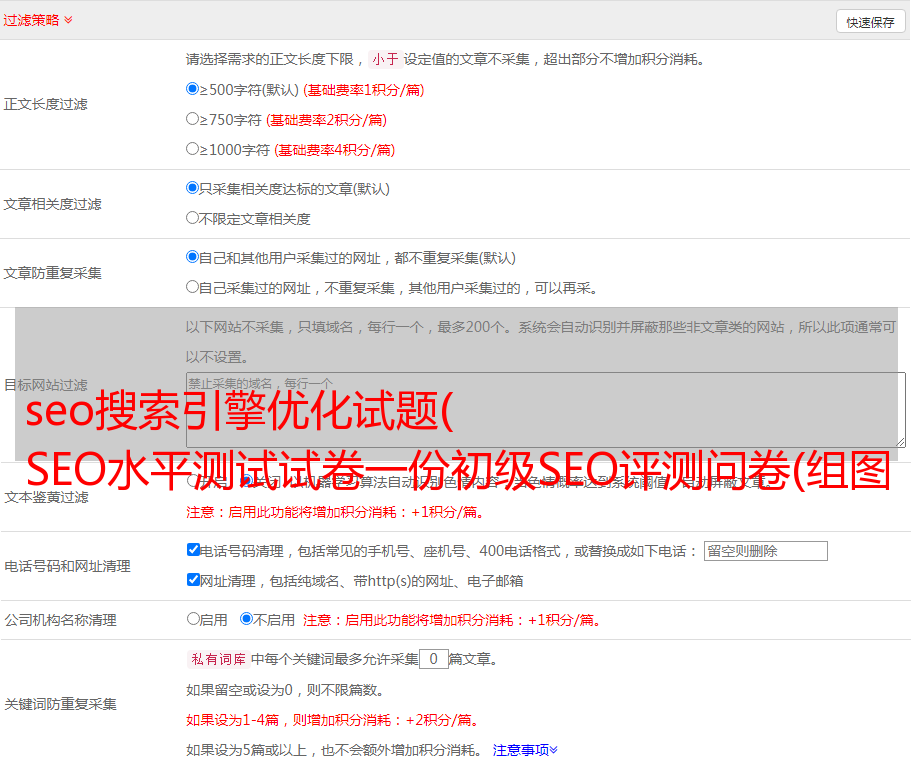Select the ≥500字符(默认) radio option

tap(192, 88)
